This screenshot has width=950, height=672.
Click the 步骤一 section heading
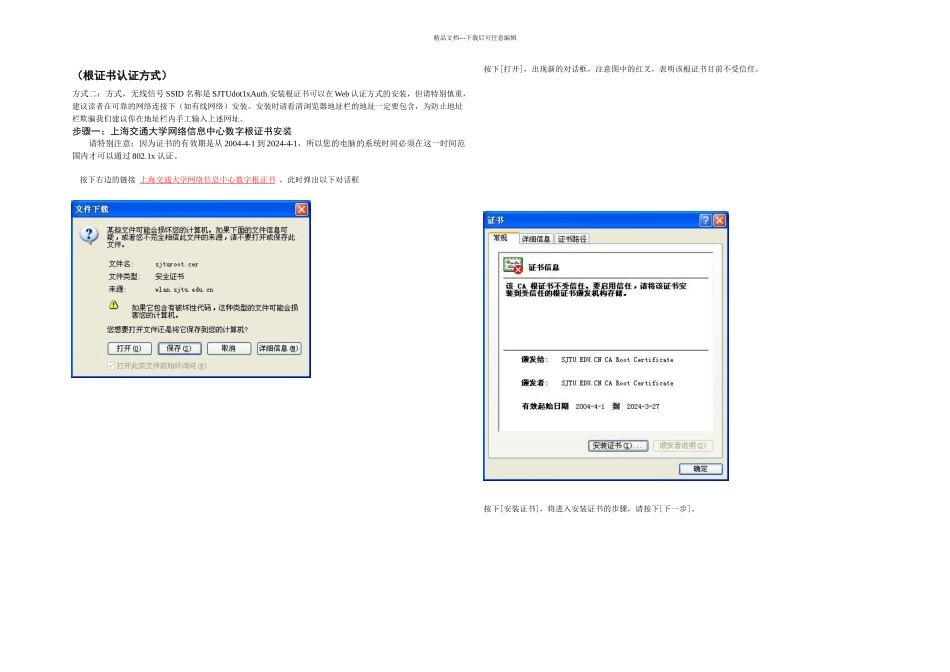pyautogui.click(x=182, y=131)
